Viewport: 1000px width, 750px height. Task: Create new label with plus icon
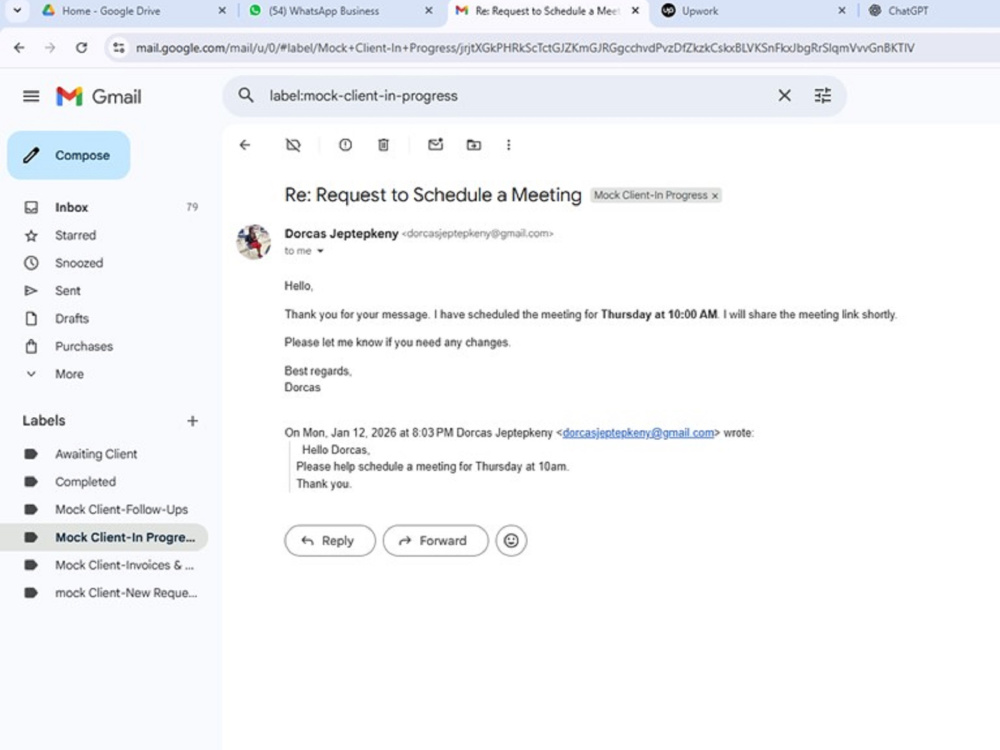click(193, 421)
